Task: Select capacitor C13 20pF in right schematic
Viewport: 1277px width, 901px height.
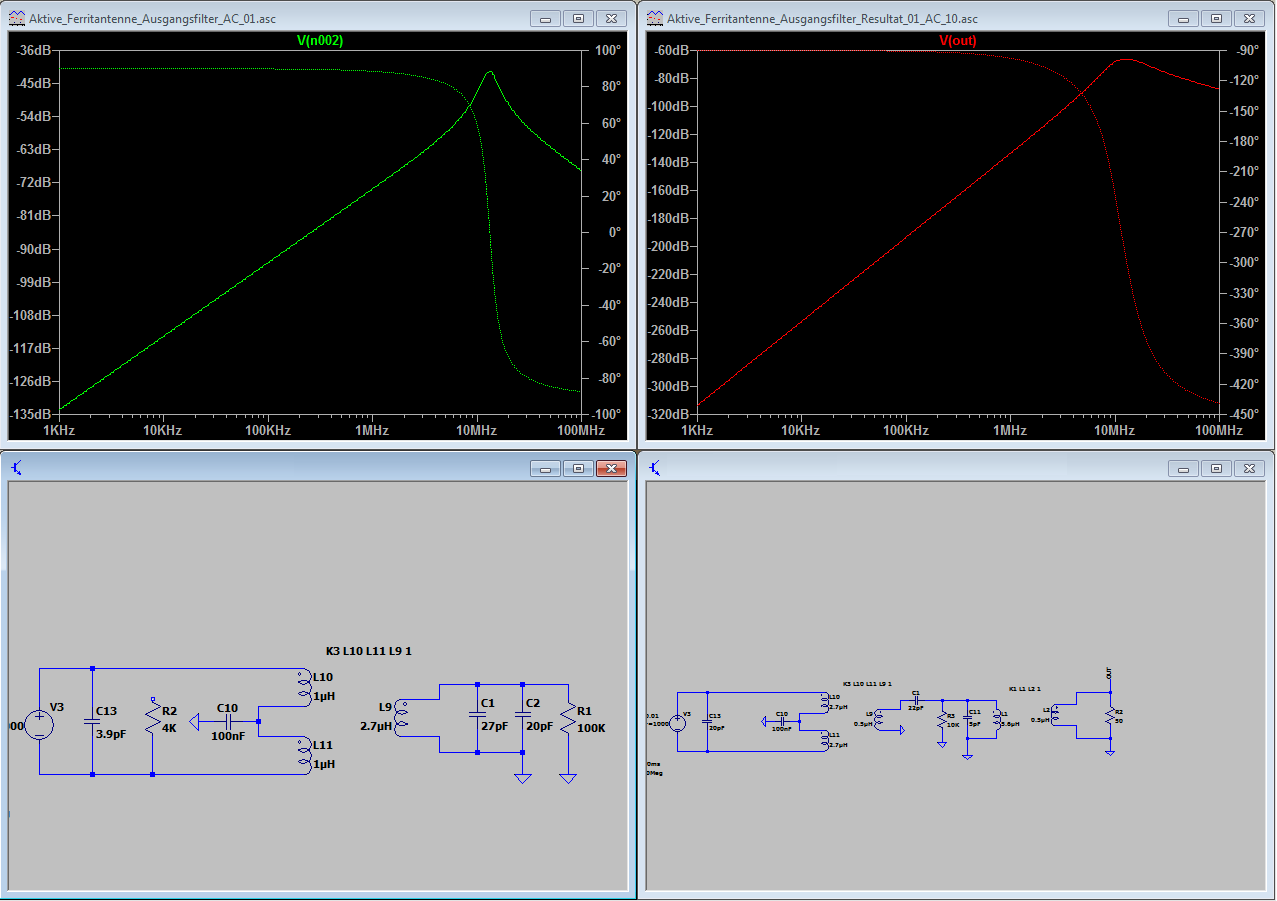Action: coord(708,720)
